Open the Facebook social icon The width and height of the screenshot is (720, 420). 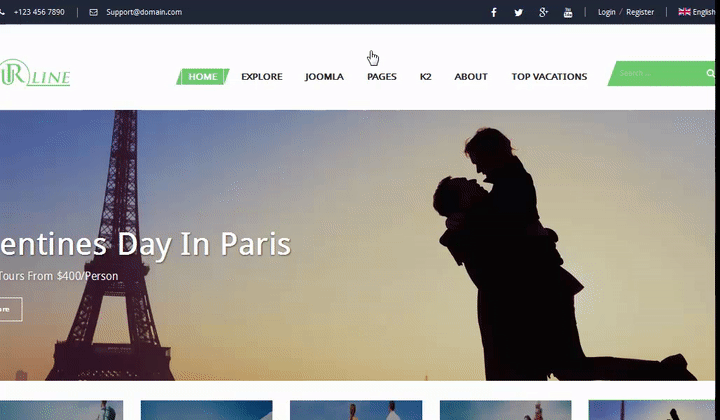(x=493, y=12)
